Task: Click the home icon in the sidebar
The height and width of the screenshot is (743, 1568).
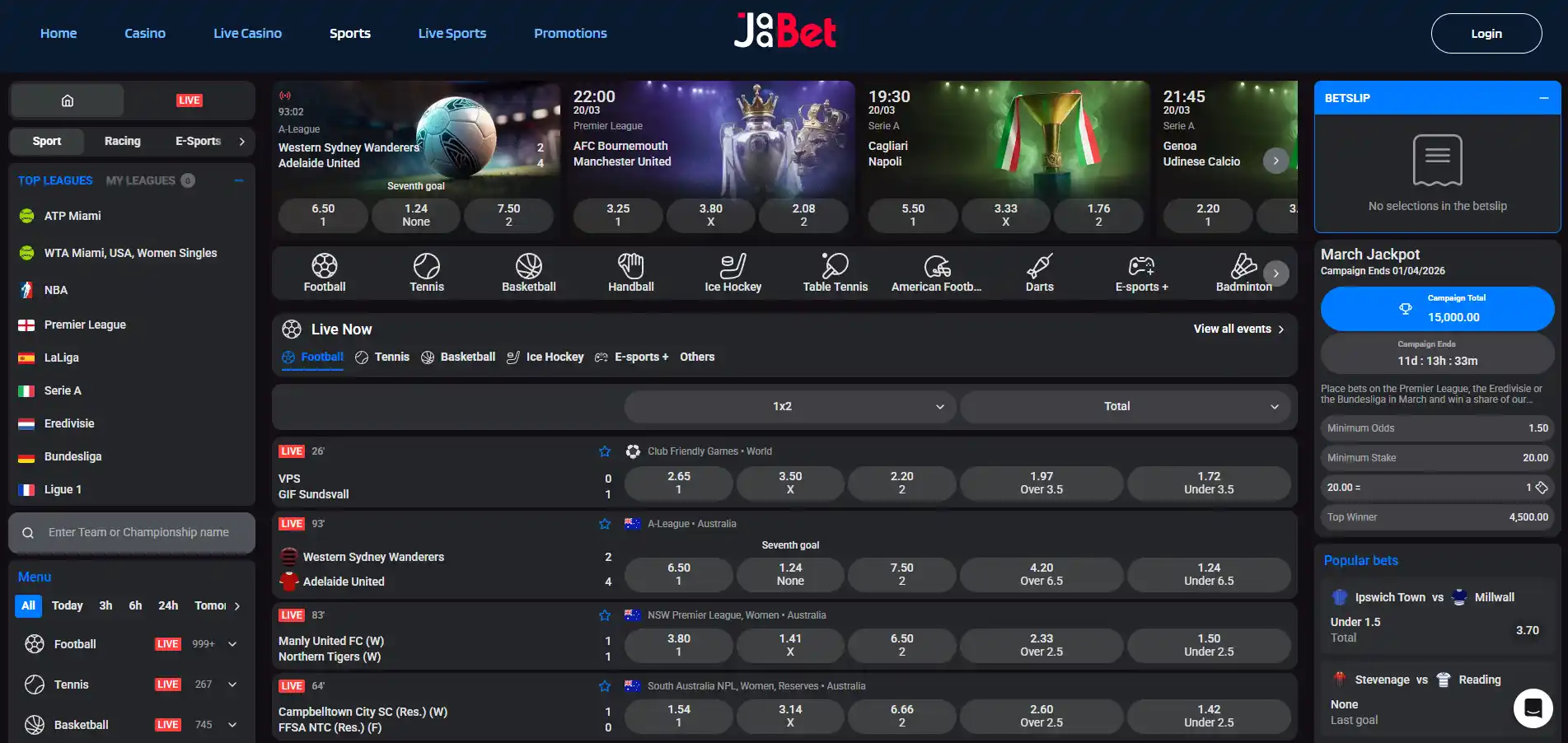Action: click(68, 100)
